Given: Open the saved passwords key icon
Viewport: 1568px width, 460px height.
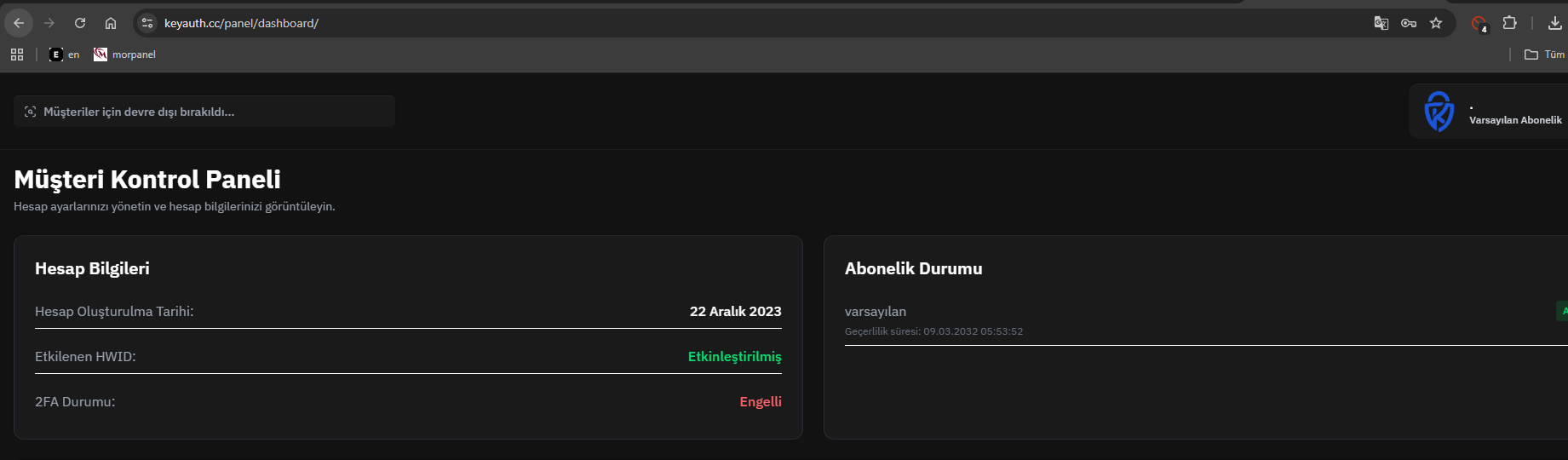Looking at the screenshot, I should pos(1409,23).
